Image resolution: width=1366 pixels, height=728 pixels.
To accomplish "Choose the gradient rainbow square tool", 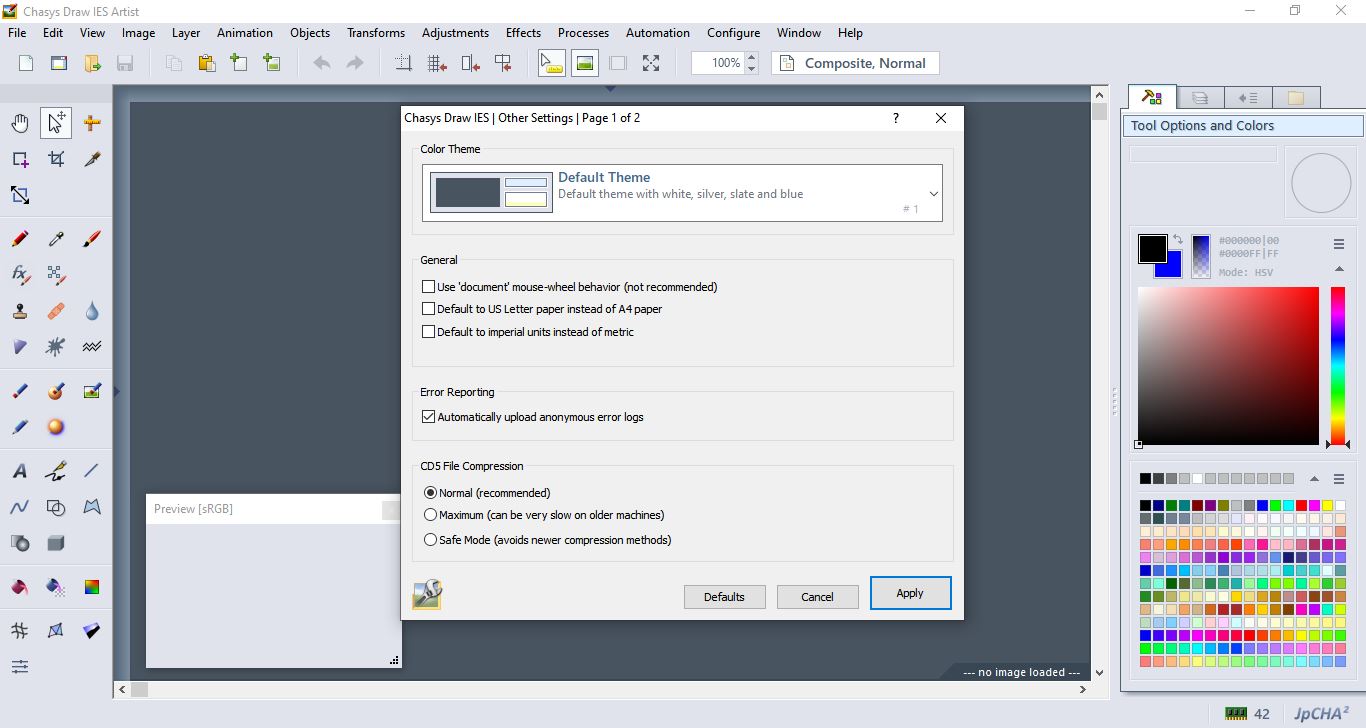I will pos(92,587).
